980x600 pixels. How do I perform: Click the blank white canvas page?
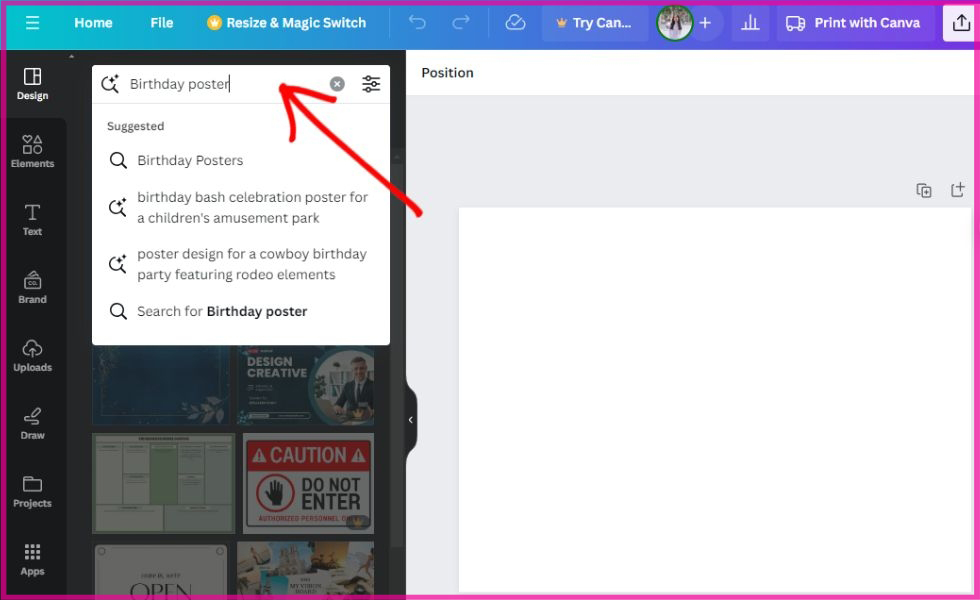715,400
